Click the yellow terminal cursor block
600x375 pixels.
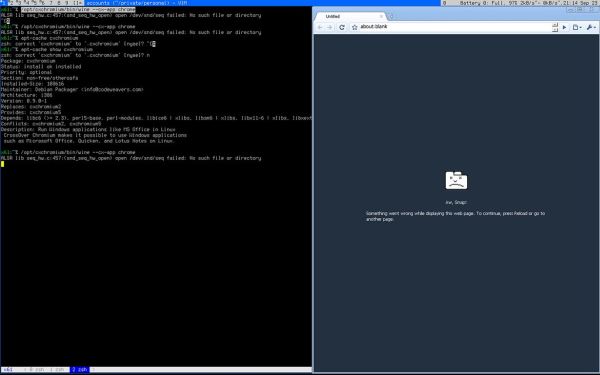click(3, 164)
